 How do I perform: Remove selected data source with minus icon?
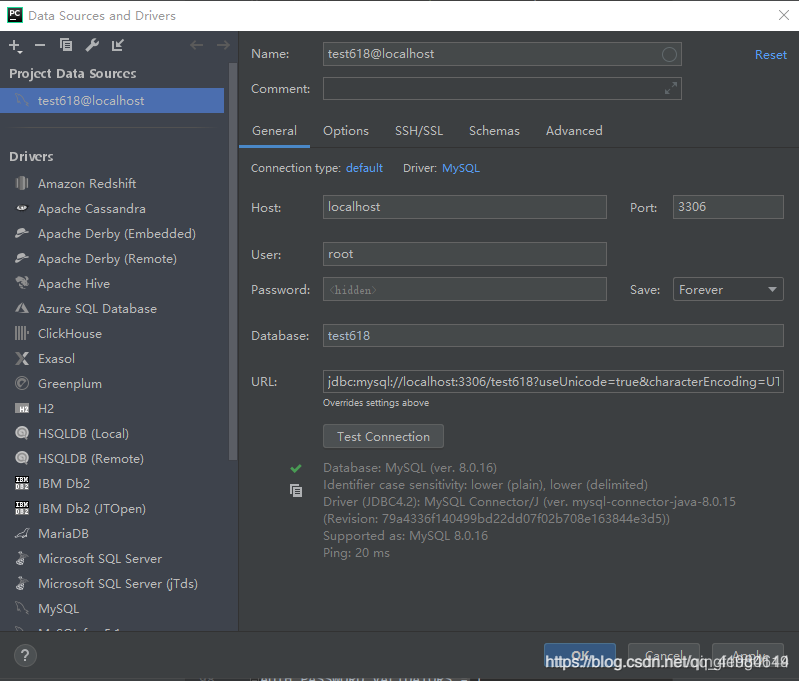click(x=40, y=45)
